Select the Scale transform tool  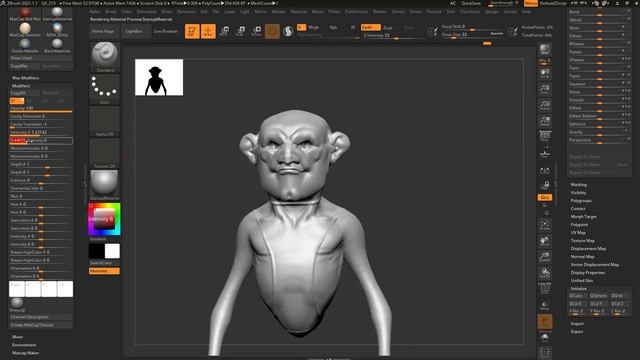click(240, 31)
